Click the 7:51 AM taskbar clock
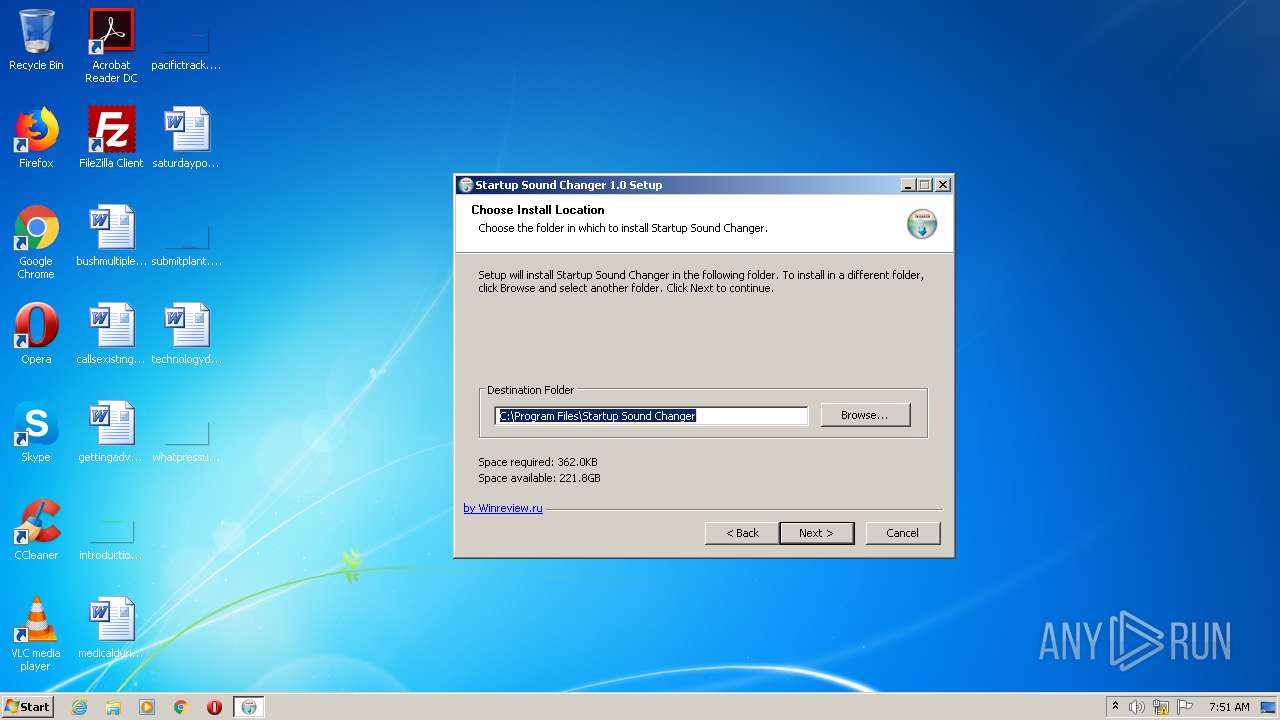The width and height of the screenshot is (1280, 720). click(1229, 707)
